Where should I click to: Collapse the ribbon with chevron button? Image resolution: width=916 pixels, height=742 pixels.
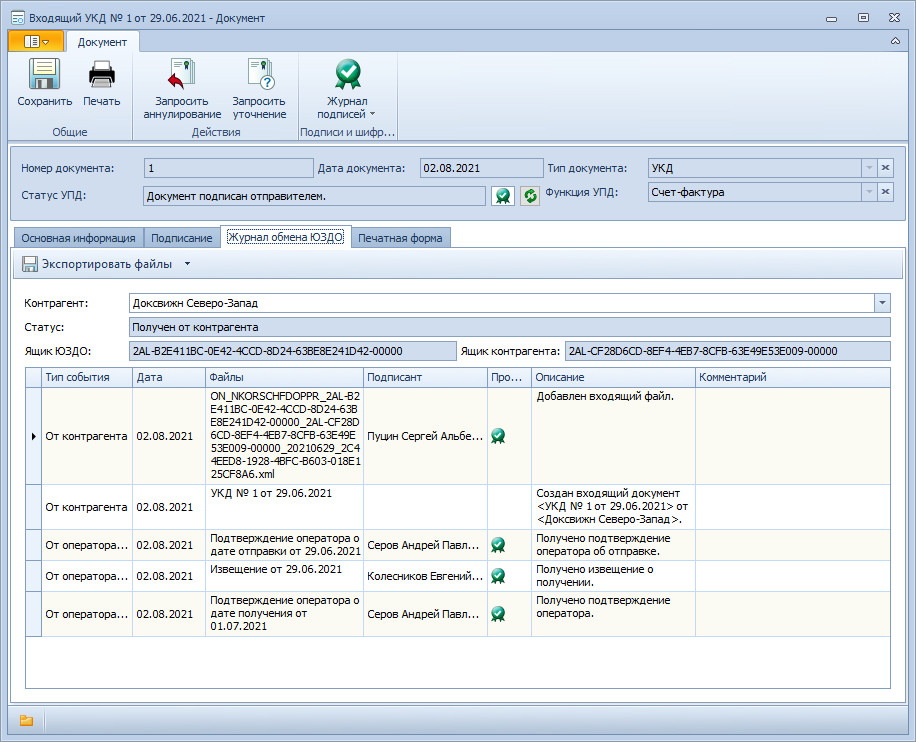pyautogui.click(x=894, y=42)
